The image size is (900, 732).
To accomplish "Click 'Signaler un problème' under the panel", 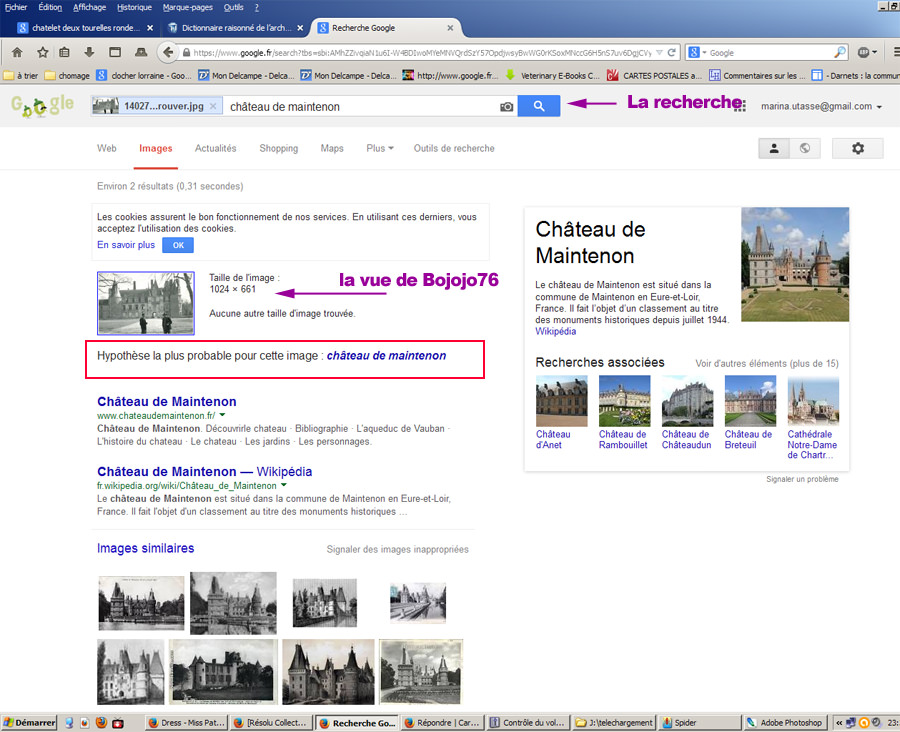I will point(802,479).
